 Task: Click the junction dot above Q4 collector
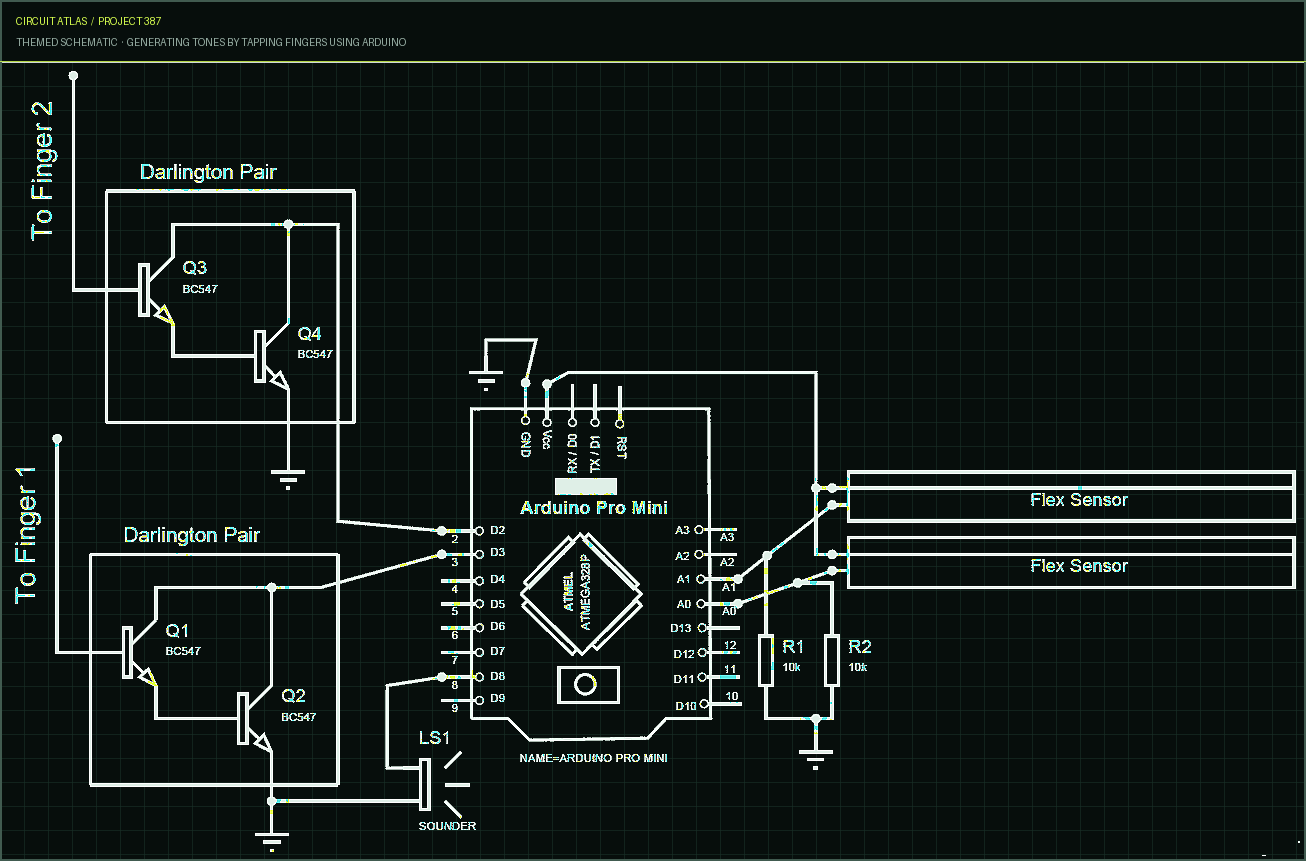click(x=289, y=224)
